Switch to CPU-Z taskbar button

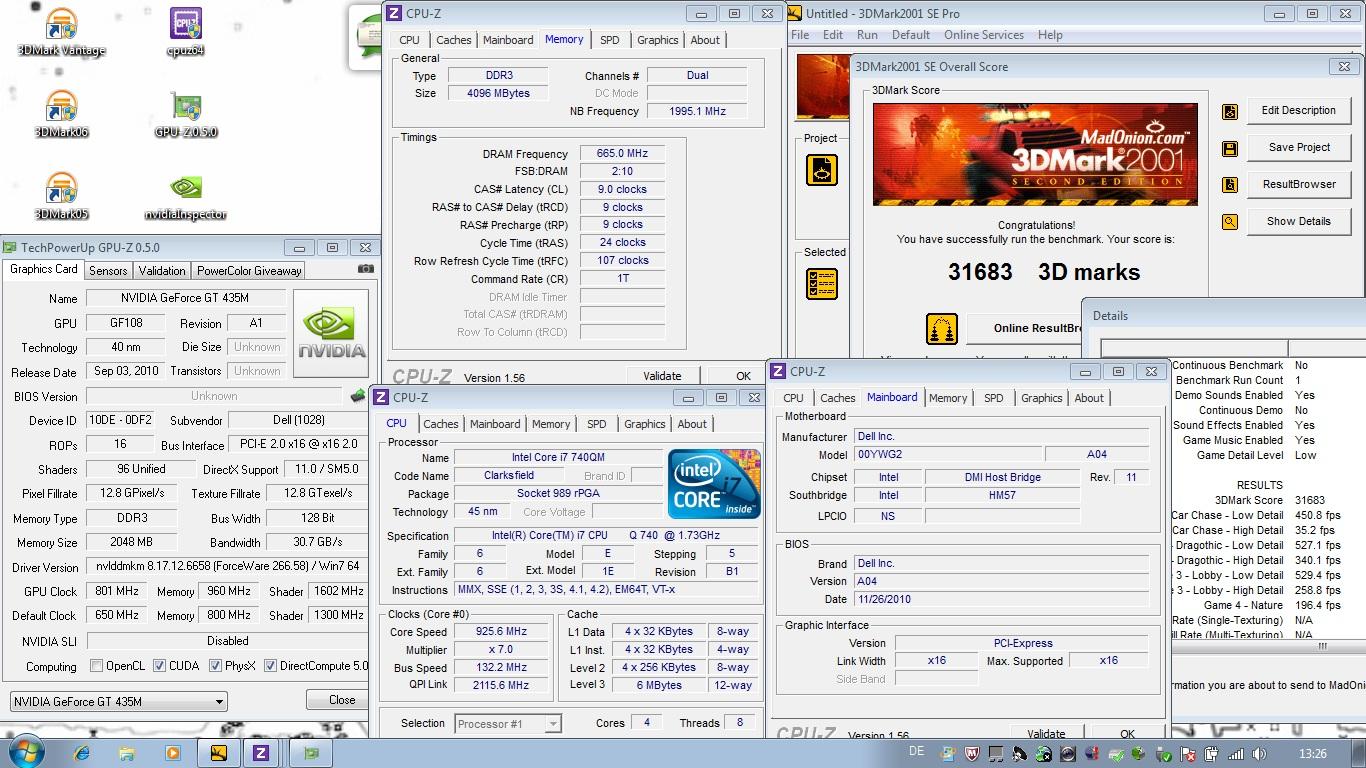coord(261,753)
